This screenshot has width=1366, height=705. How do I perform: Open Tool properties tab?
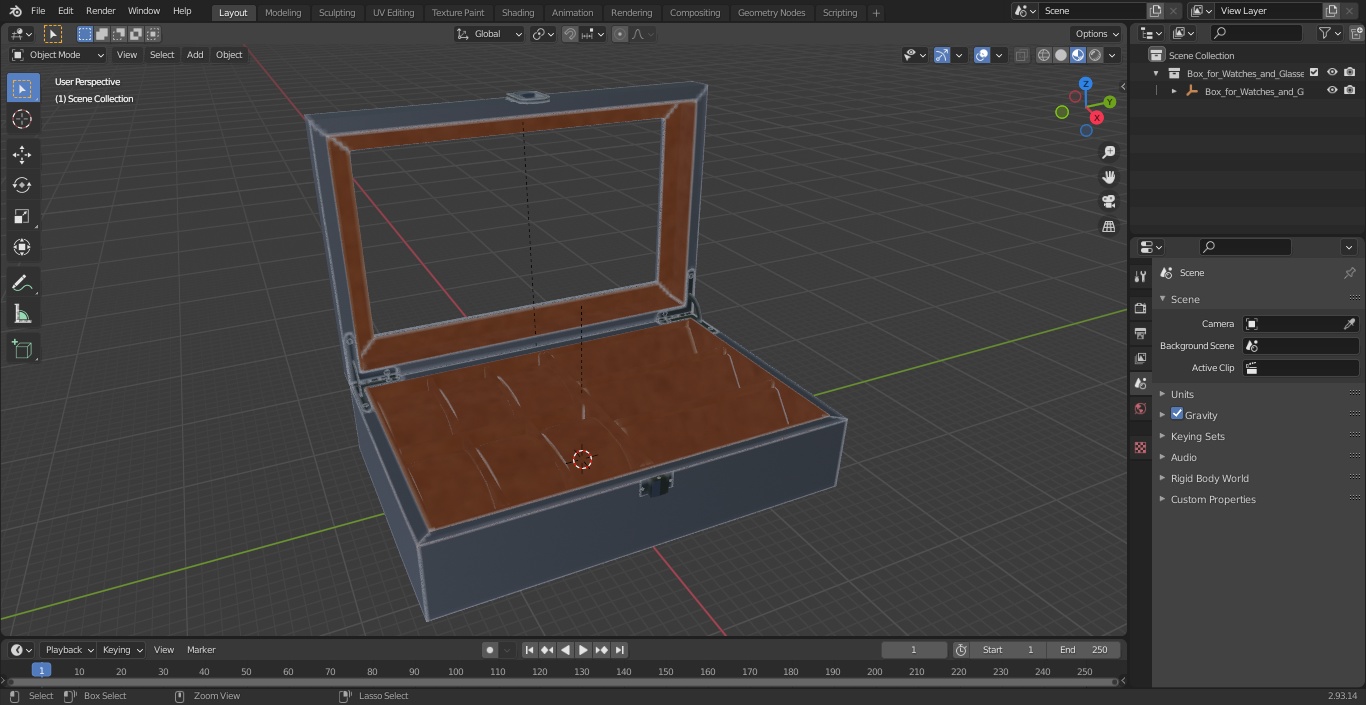[1140, 276]
